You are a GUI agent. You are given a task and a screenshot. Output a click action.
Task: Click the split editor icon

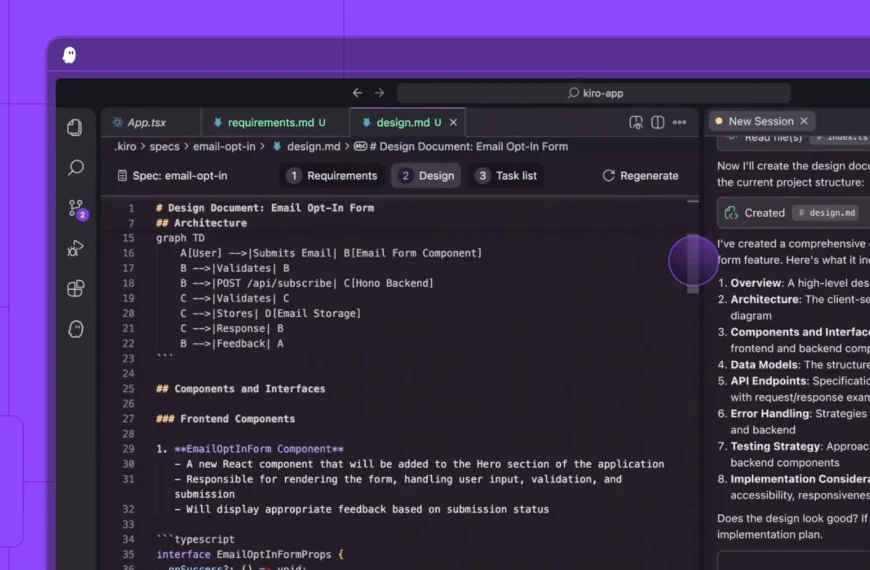coord(658,122)
